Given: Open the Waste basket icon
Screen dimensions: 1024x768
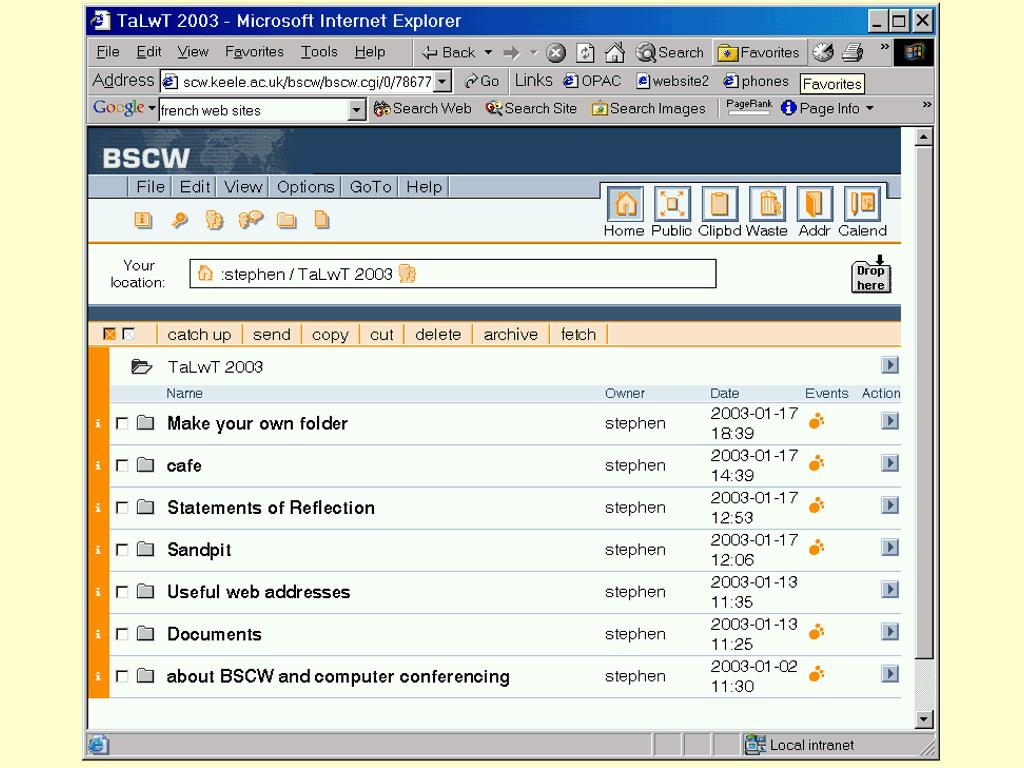Looking at the screenshot, I should [x=767, y=204].
